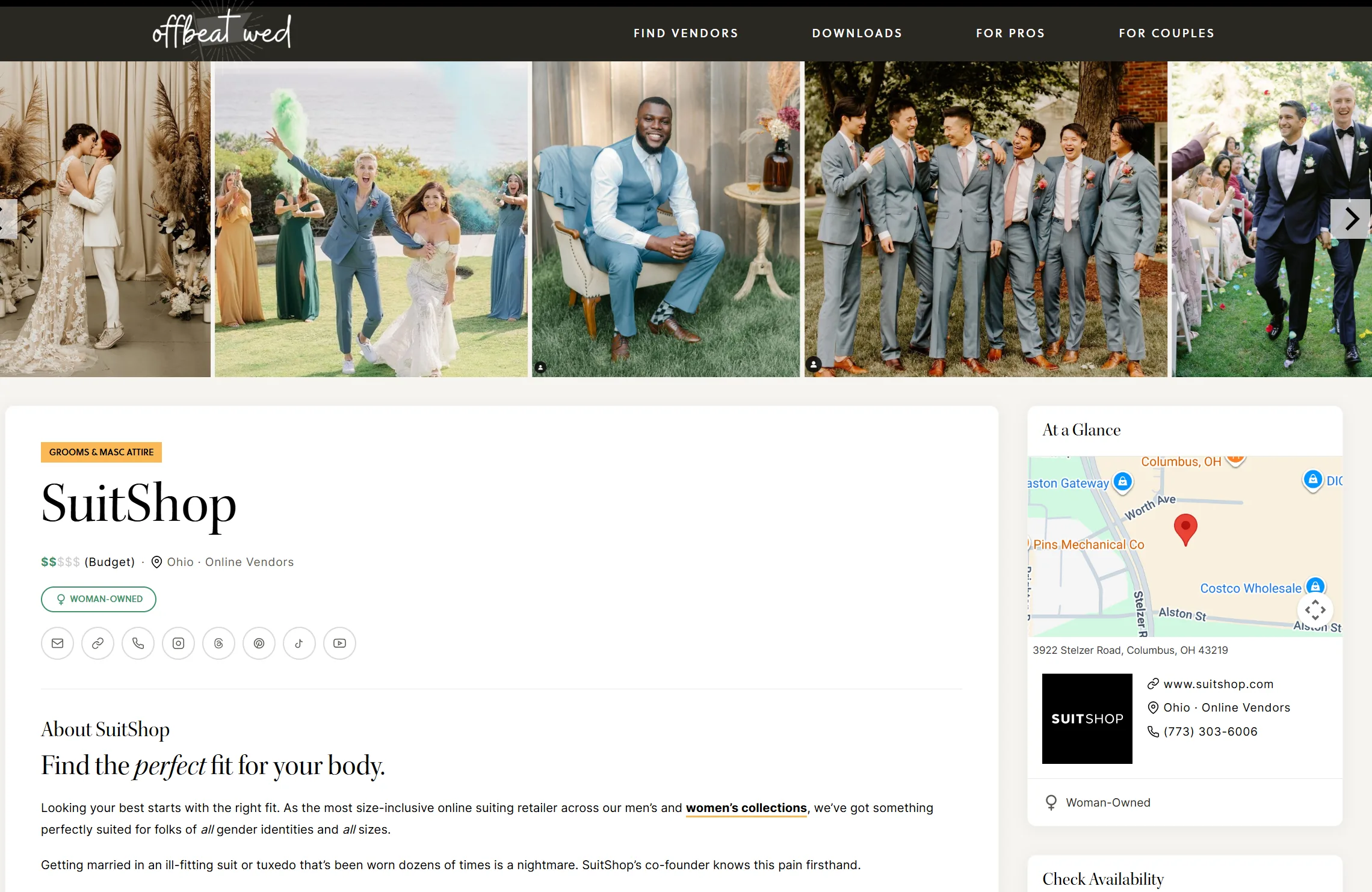Click photographer credit icon on groomsmen photo
This screenshot has height=892, width=1372.
814,364
